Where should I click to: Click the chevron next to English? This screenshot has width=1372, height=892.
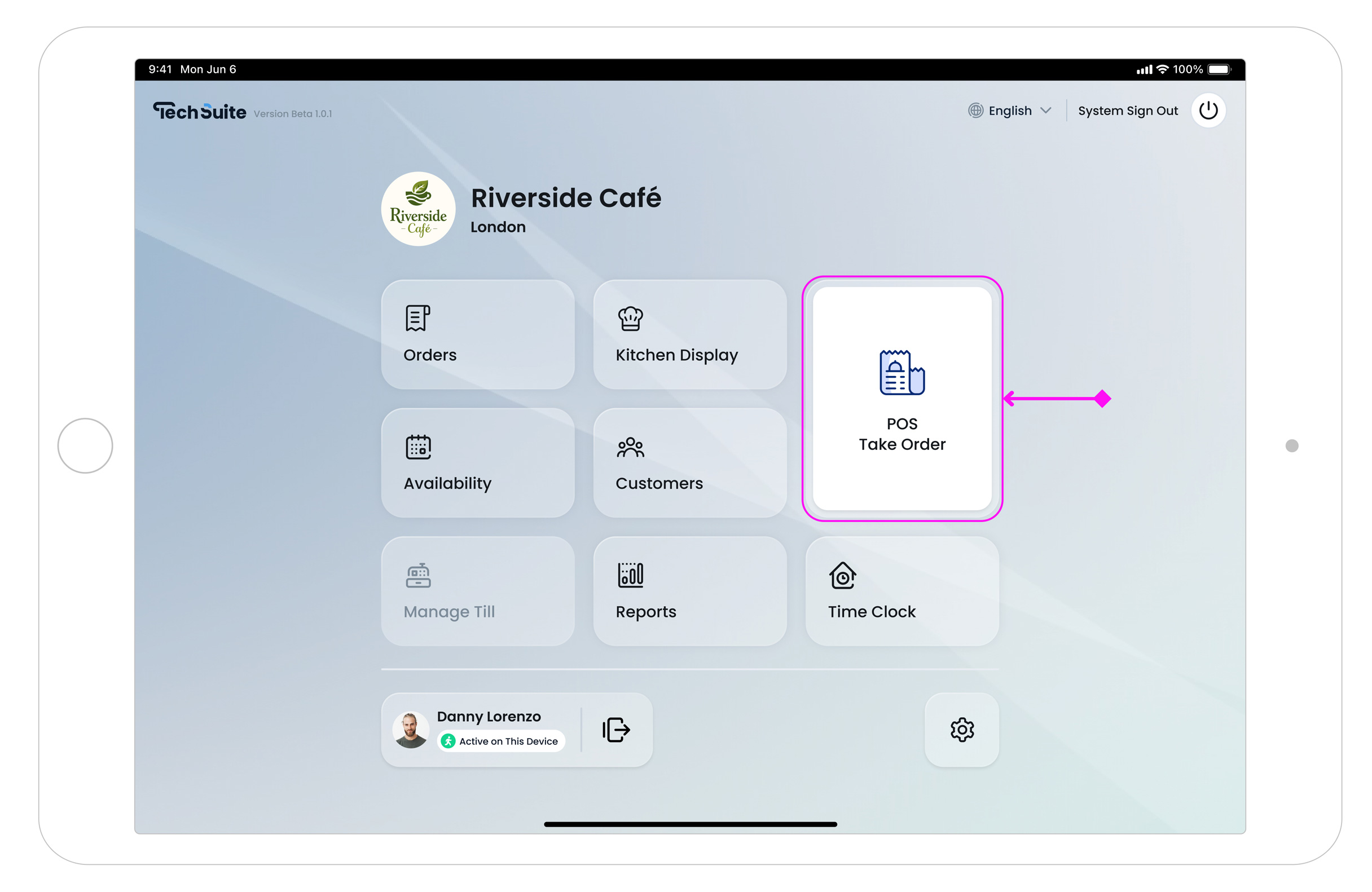pyautogui.click(x=1046, y=111)
